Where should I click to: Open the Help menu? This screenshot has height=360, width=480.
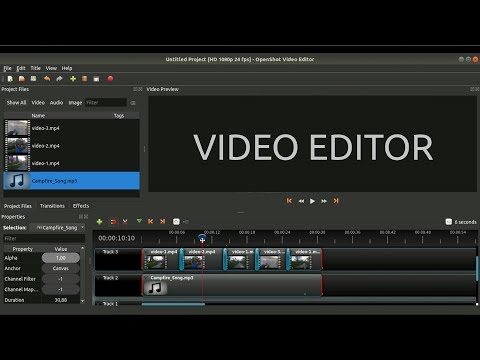(67, 68)
